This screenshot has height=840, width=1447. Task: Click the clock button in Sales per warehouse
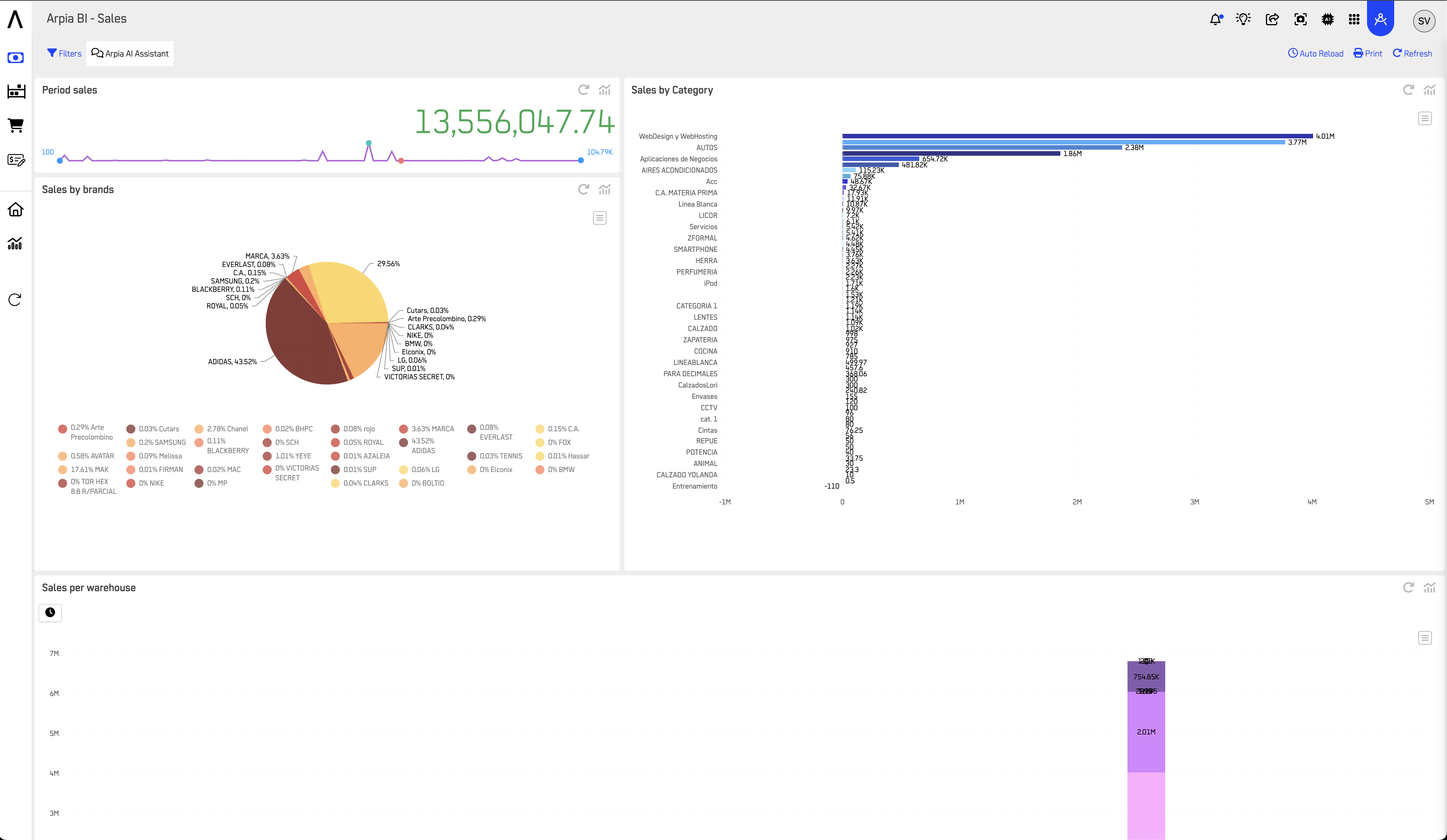(x=50, y=612)
